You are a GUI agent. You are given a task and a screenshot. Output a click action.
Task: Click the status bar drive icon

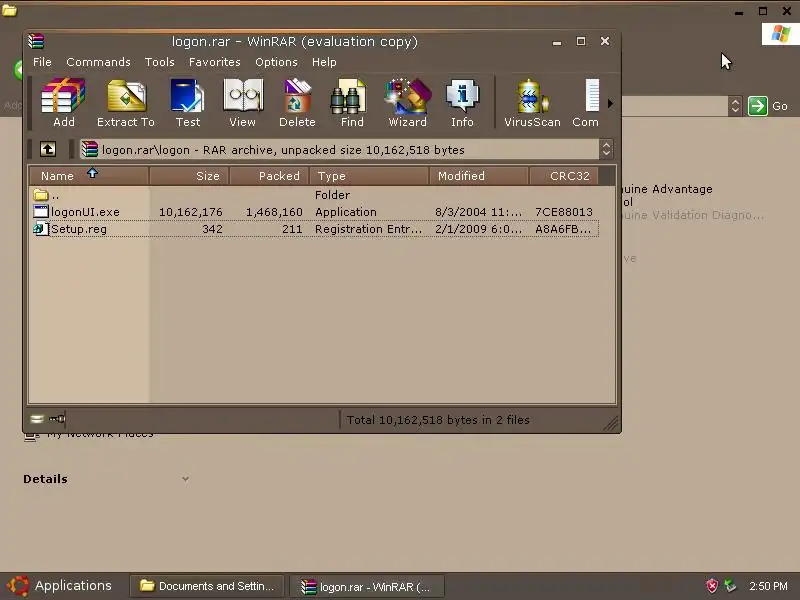[x=37, y=419]
